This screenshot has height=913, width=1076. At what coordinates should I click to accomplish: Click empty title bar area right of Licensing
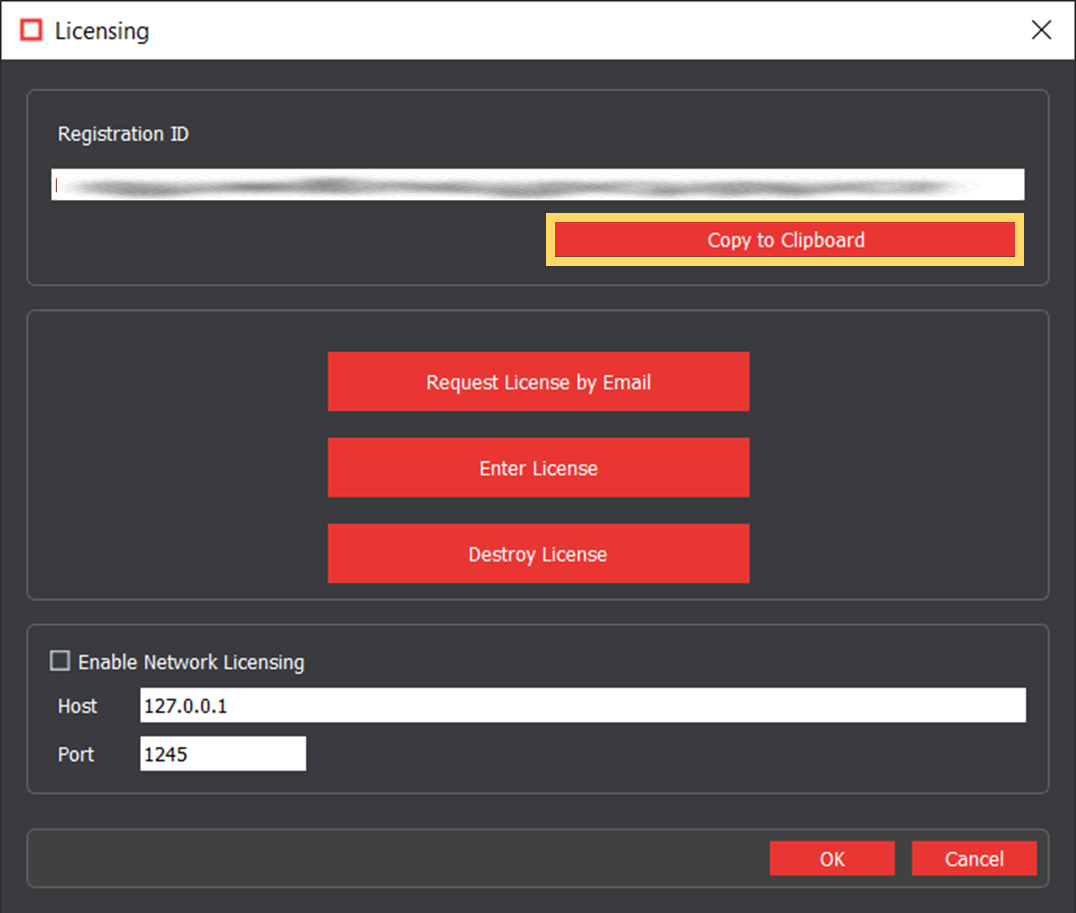click(580, 30)
